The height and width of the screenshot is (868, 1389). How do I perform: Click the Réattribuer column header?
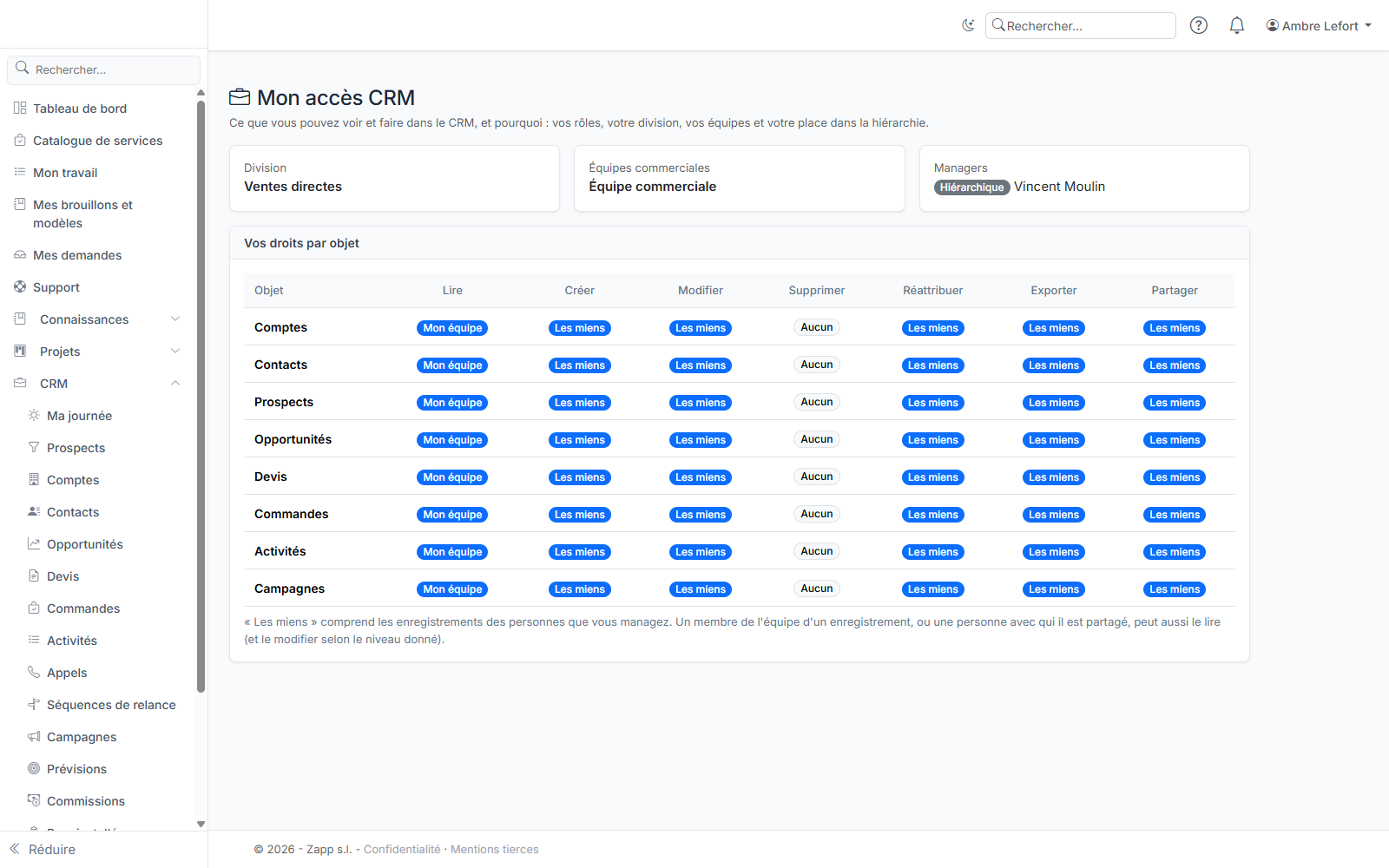coord(932,291)
